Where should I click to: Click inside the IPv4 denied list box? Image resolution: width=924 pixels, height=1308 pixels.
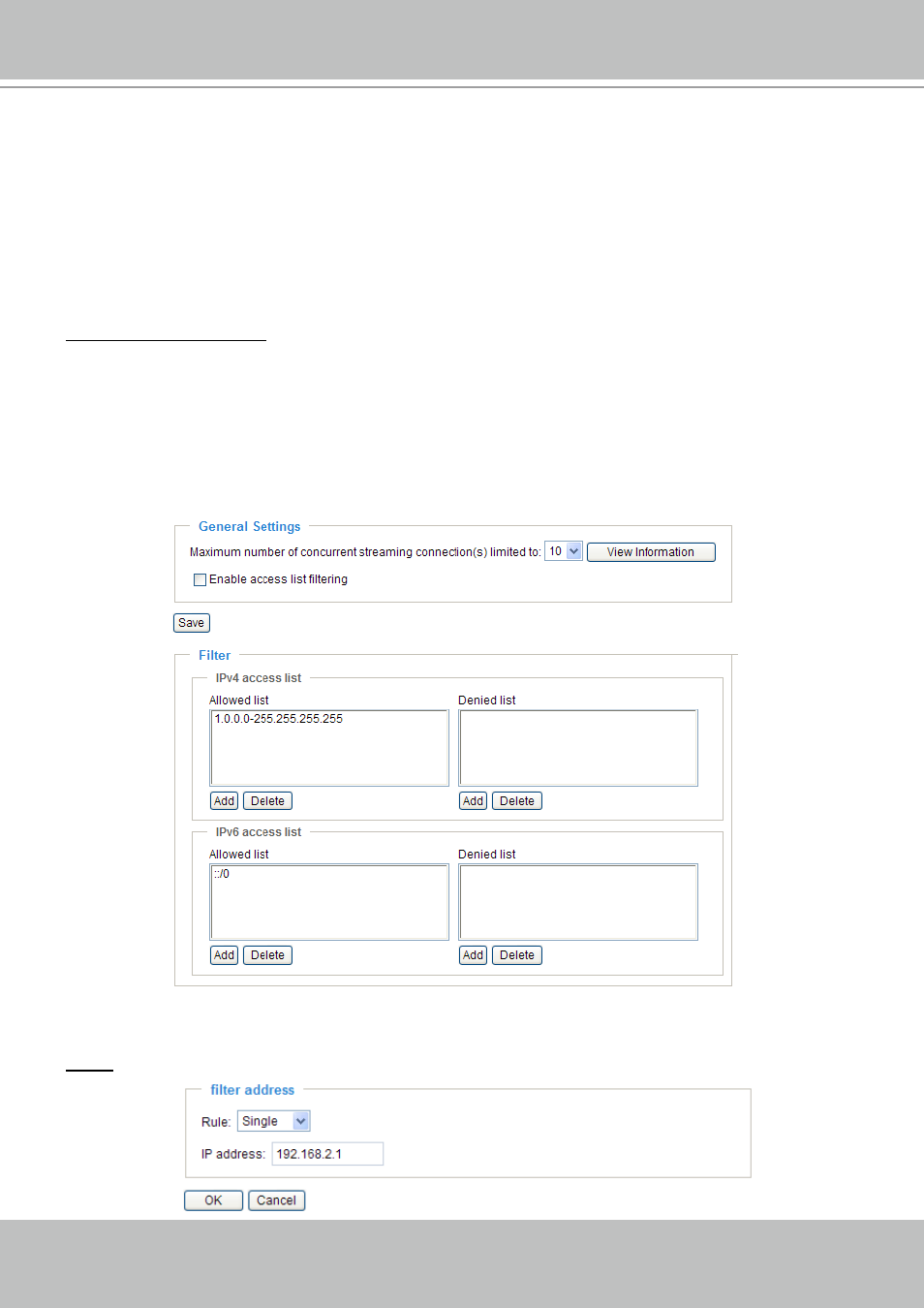[578, 748]
